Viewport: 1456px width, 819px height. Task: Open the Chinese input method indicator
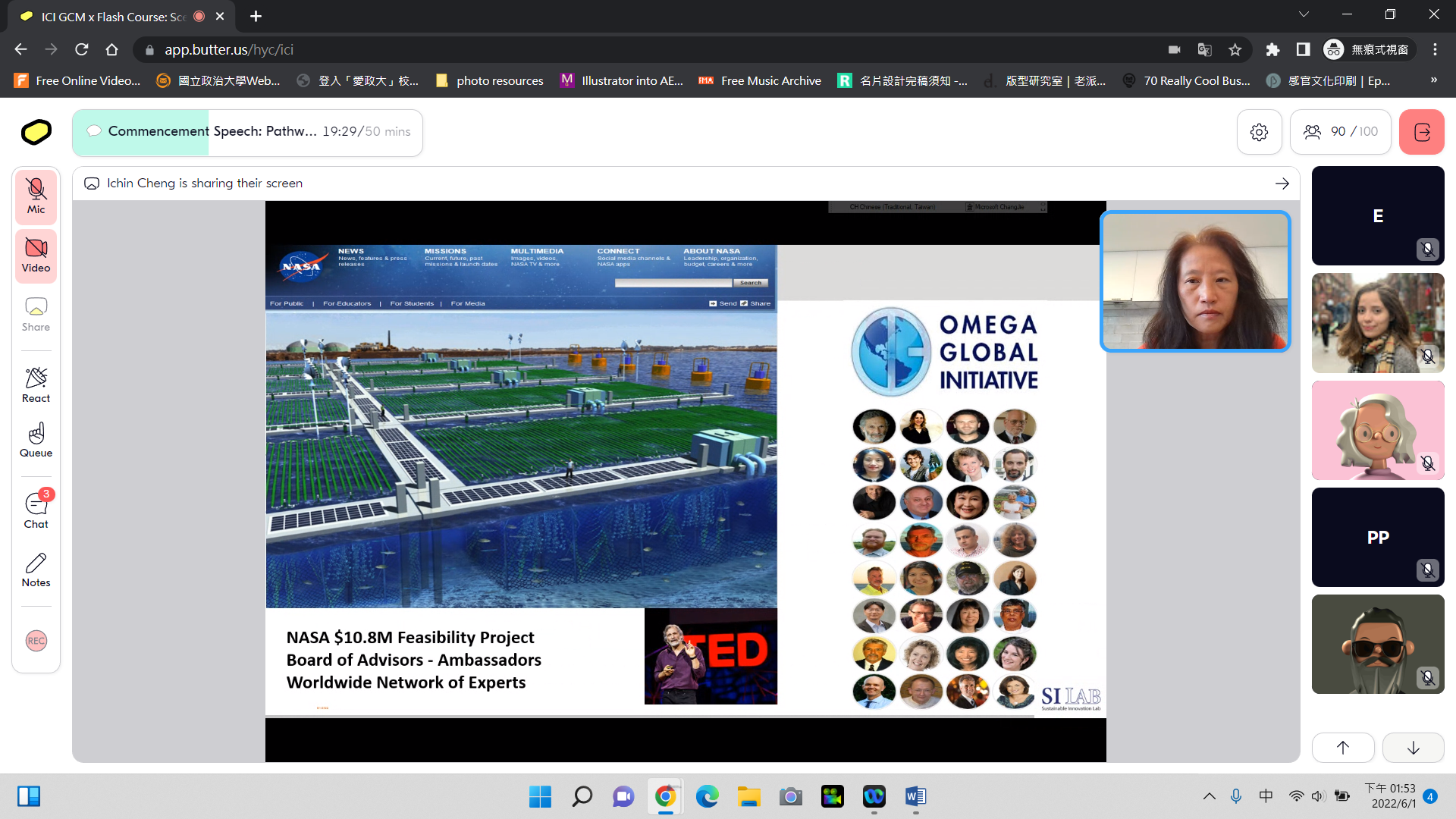click(x=1266, y=796)
